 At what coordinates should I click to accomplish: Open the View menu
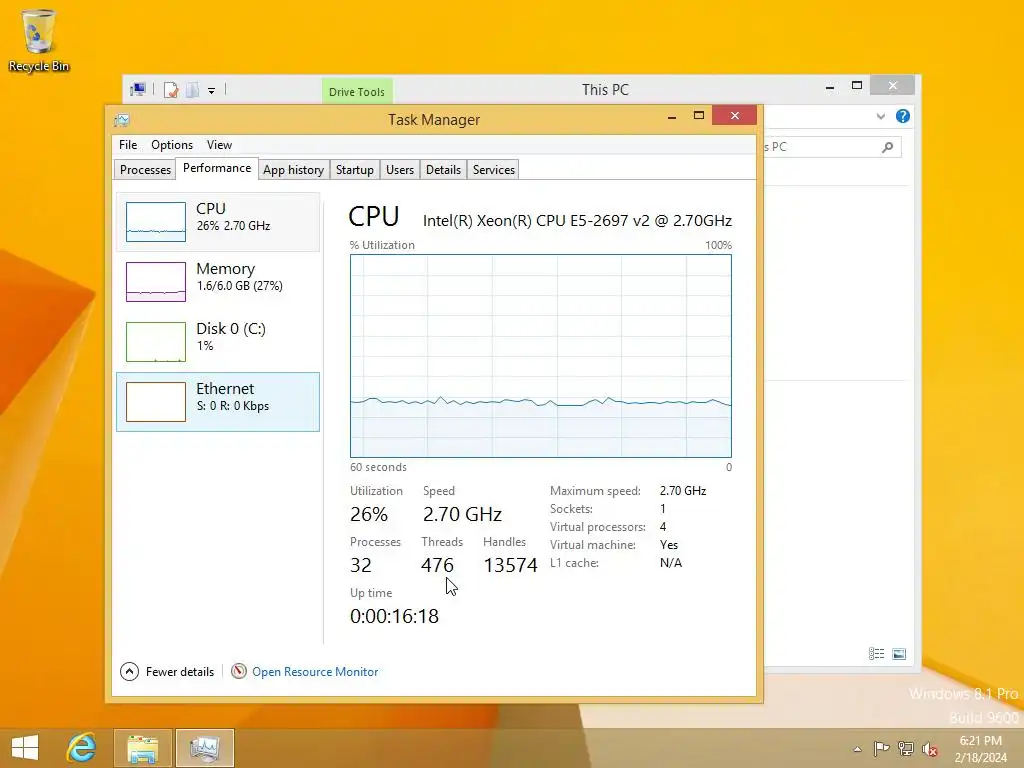[219, 145]
